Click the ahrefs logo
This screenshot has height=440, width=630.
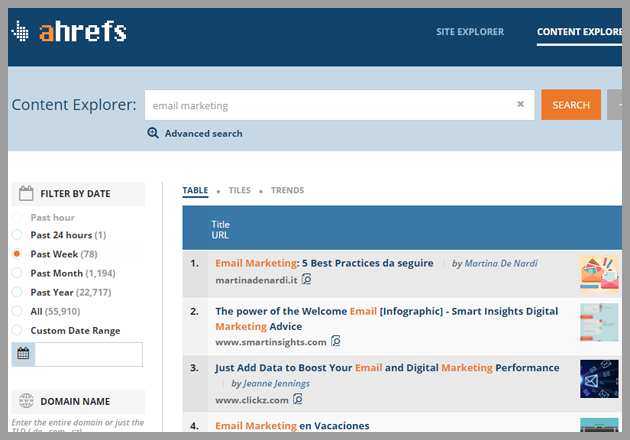[69, 31]
